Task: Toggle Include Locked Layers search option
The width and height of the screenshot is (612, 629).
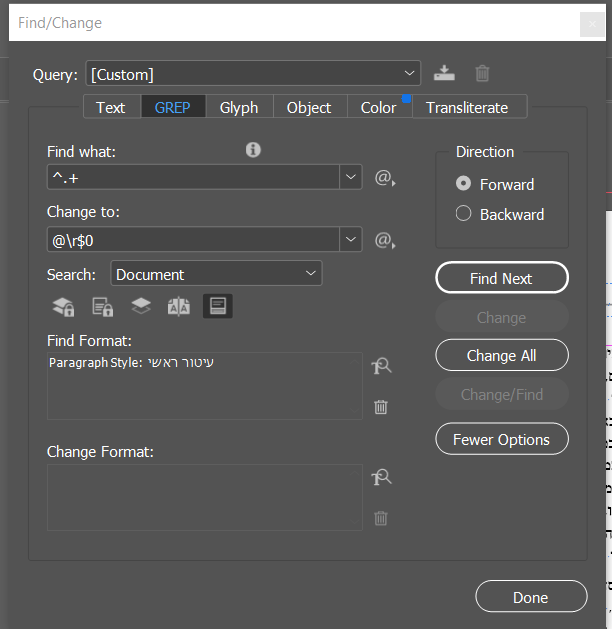Action: tap(64, 307)
